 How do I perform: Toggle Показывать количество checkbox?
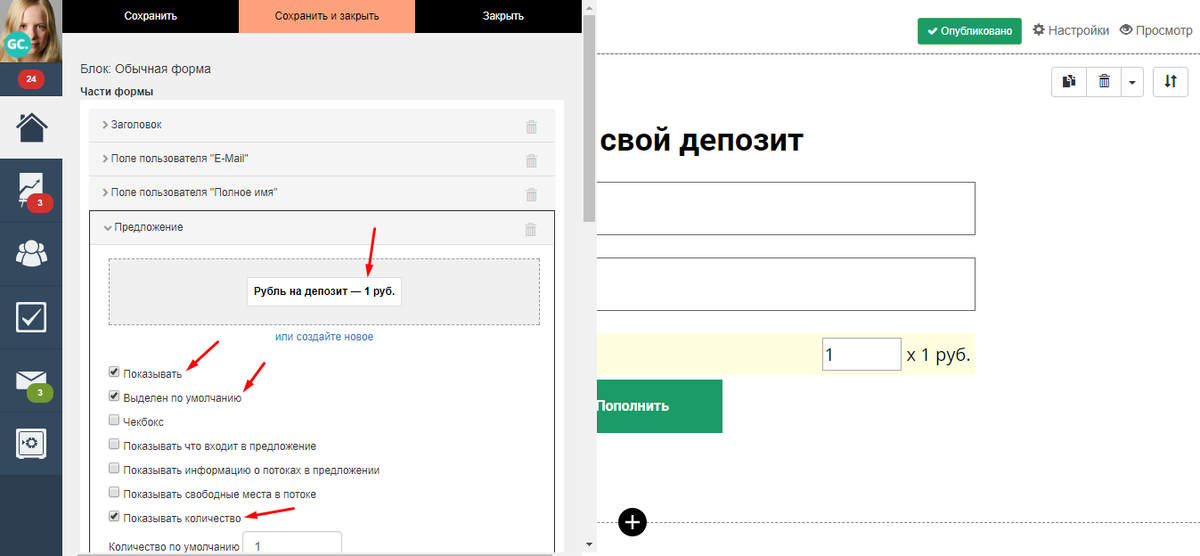tap(114, 517)
